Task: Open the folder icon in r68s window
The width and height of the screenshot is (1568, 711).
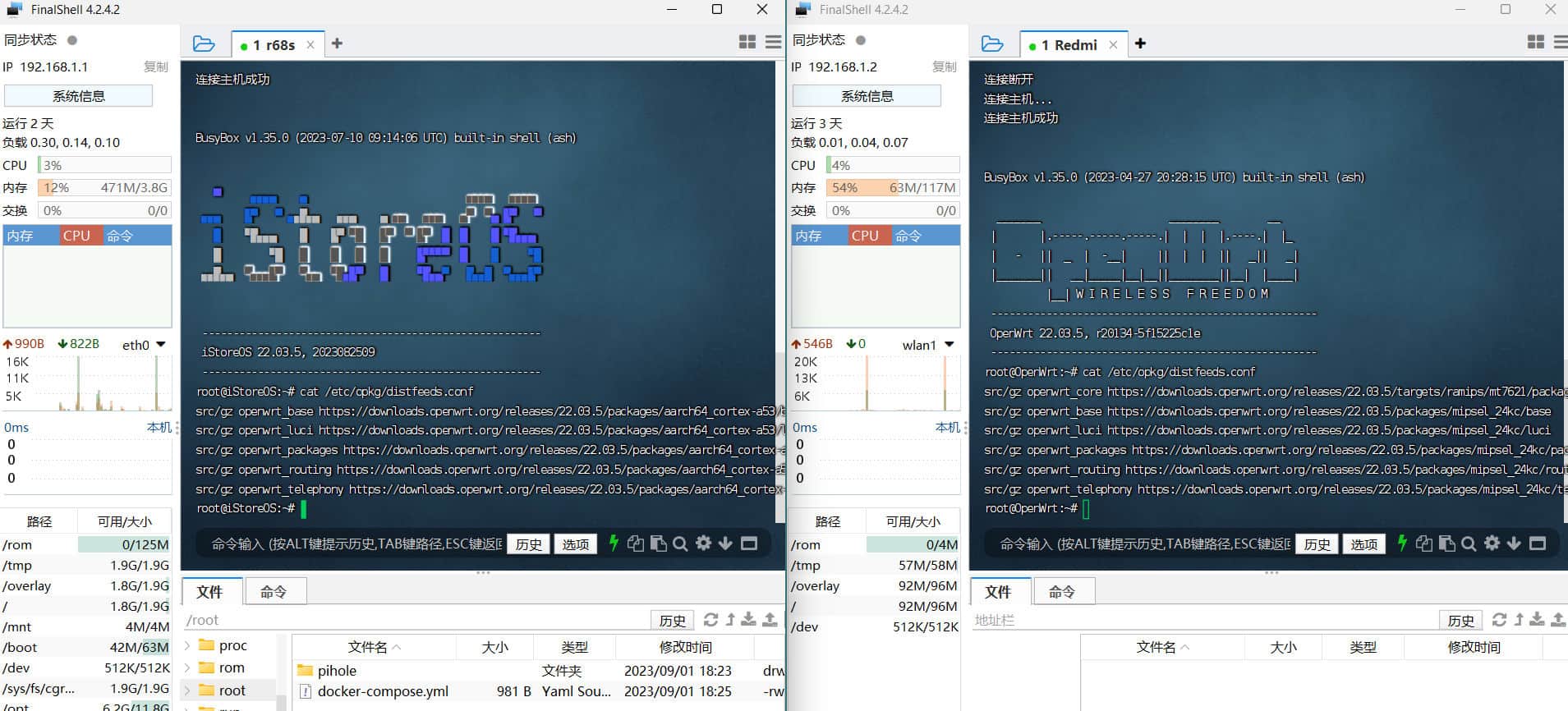Action: click(x=204, y=44)
